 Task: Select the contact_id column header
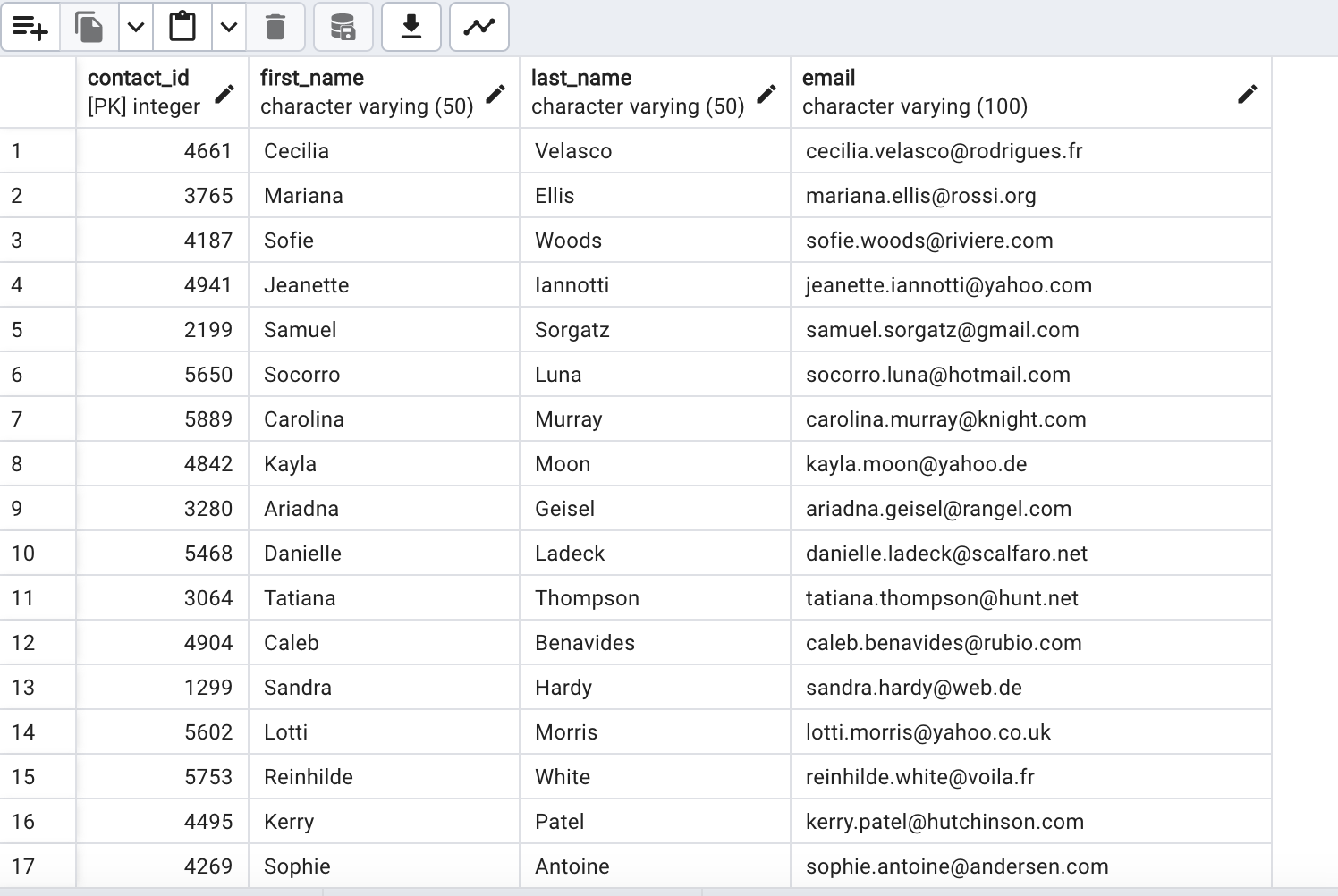tap(162, 92)
